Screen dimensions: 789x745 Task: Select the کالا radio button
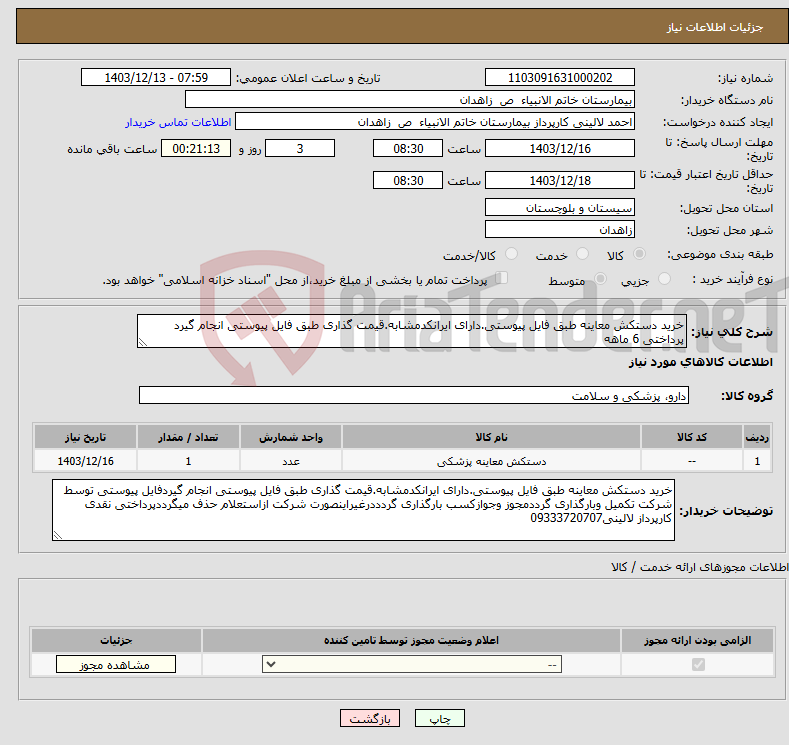coord(639,254)
